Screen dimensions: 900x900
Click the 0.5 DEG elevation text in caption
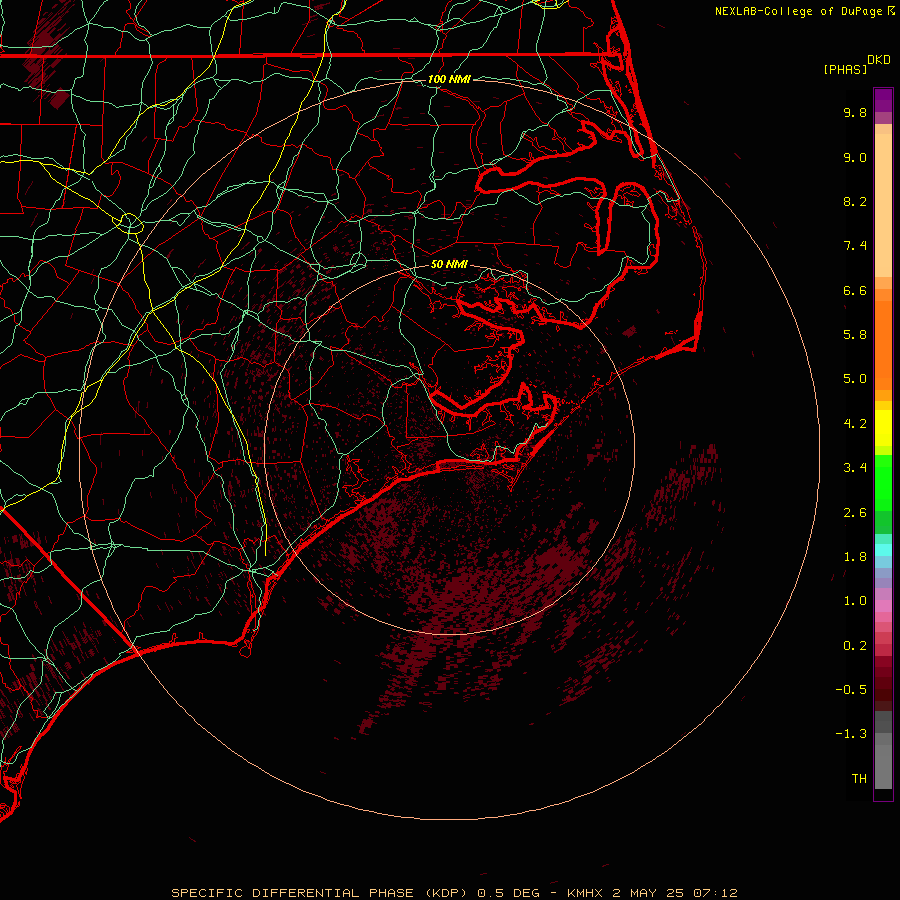509,893
